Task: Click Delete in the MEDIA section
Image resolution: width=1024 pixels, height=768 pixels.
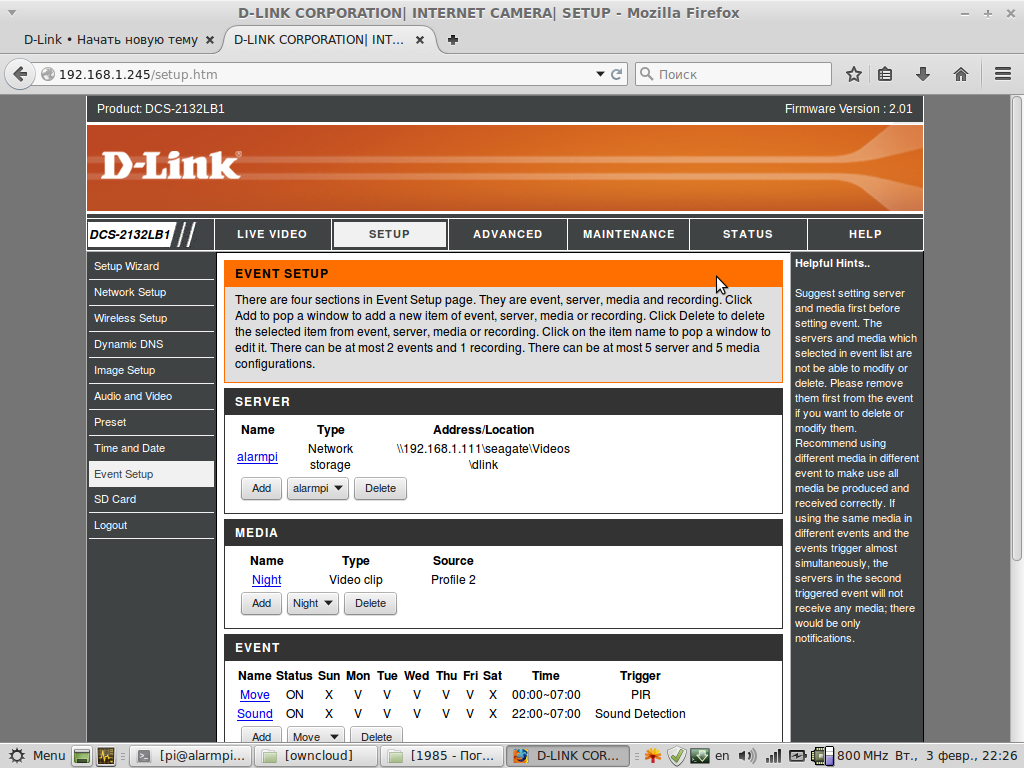Action: click(x=370, y=603)
